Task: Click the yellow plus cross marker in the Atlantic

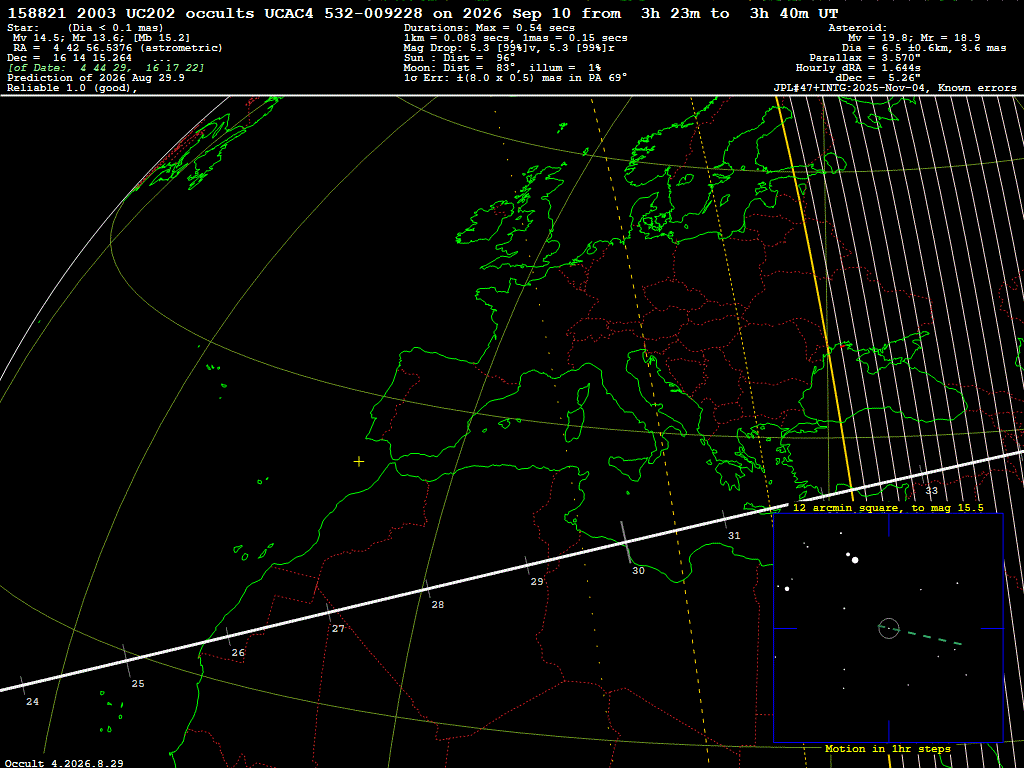Action: [x=359, y=462]
